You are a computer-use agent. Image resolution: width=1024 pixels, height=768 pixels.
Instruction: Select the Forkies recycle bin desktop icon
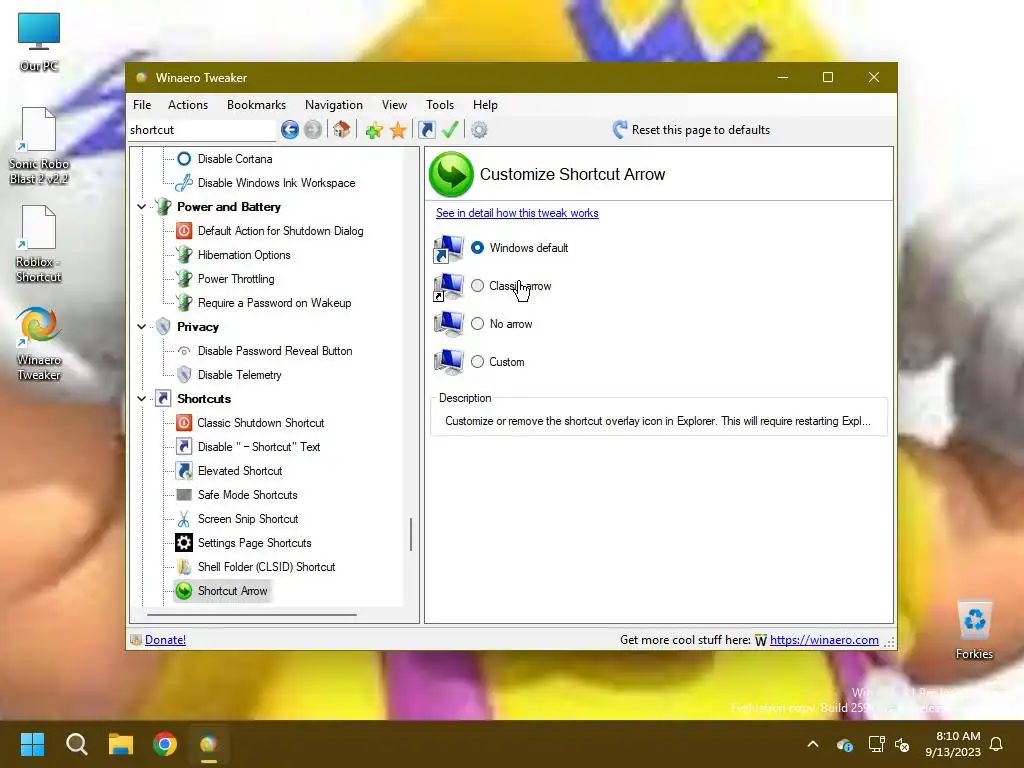click(x=974, y=630)
